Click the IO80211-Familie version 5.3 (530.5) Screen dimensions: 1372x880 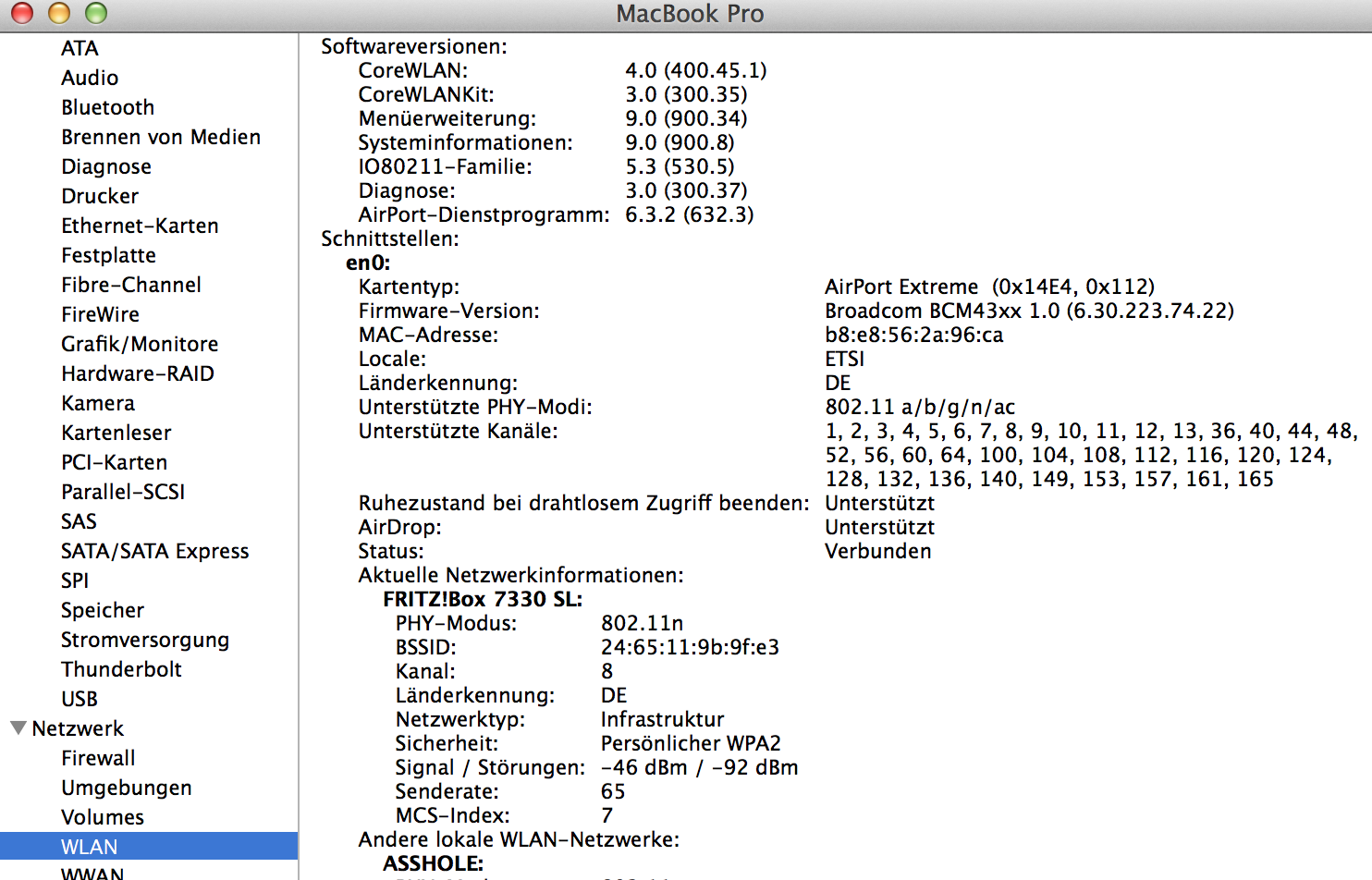680,166
